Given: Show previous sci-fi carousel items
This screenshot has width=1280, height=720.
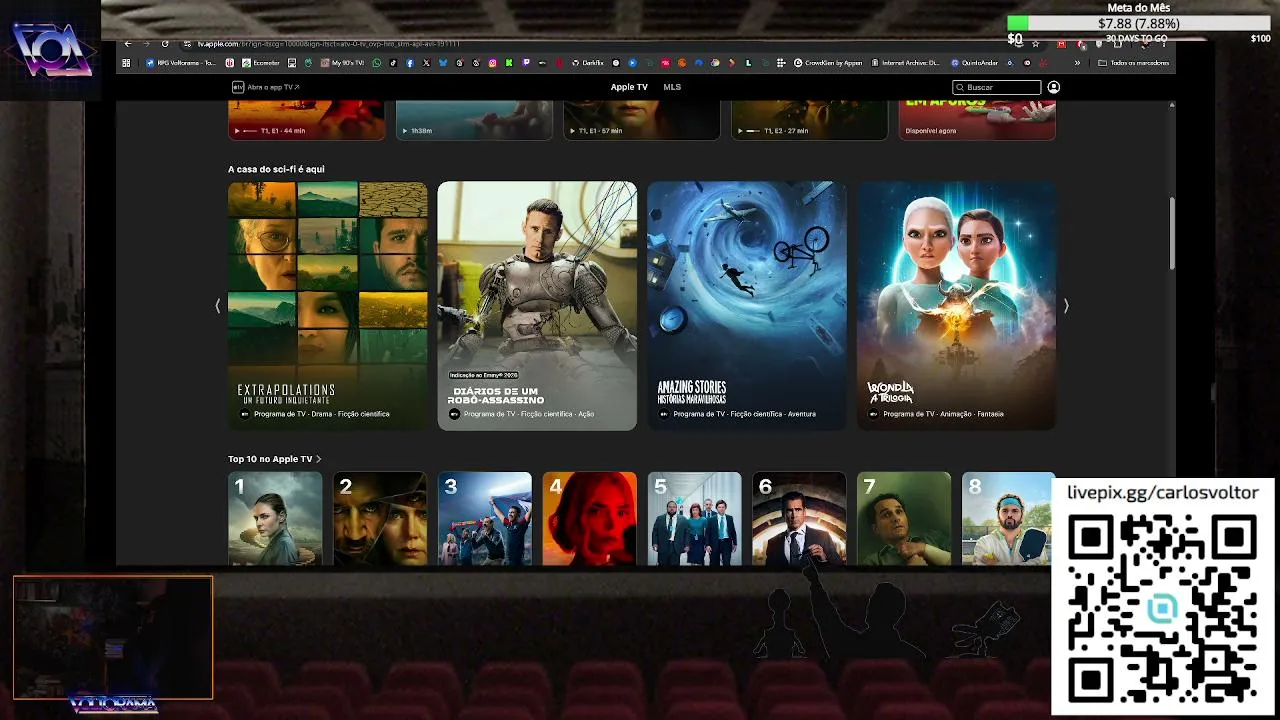Looking at the screenshot, I should (x=218, y=306).
